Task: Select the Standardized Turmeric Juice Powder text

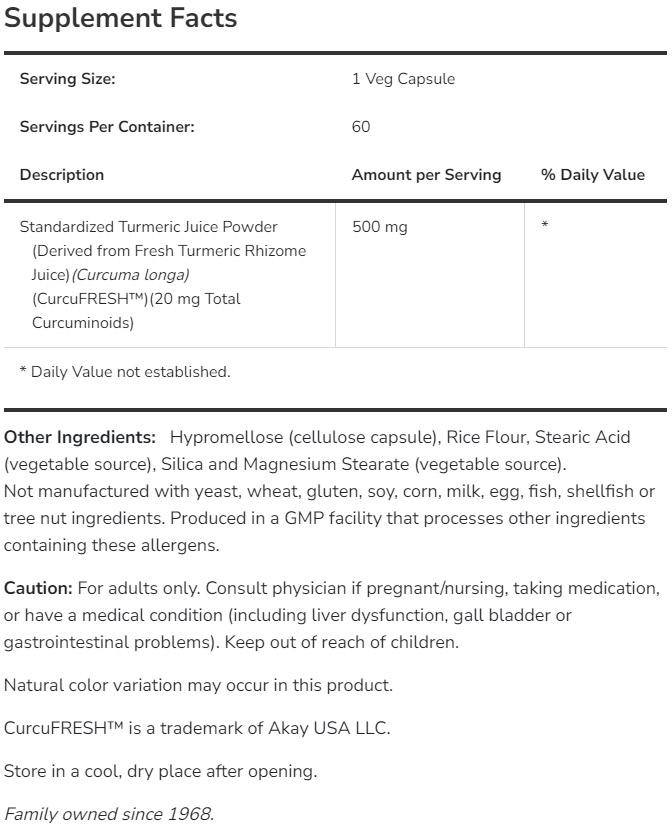Action: [x=149, y=227]
